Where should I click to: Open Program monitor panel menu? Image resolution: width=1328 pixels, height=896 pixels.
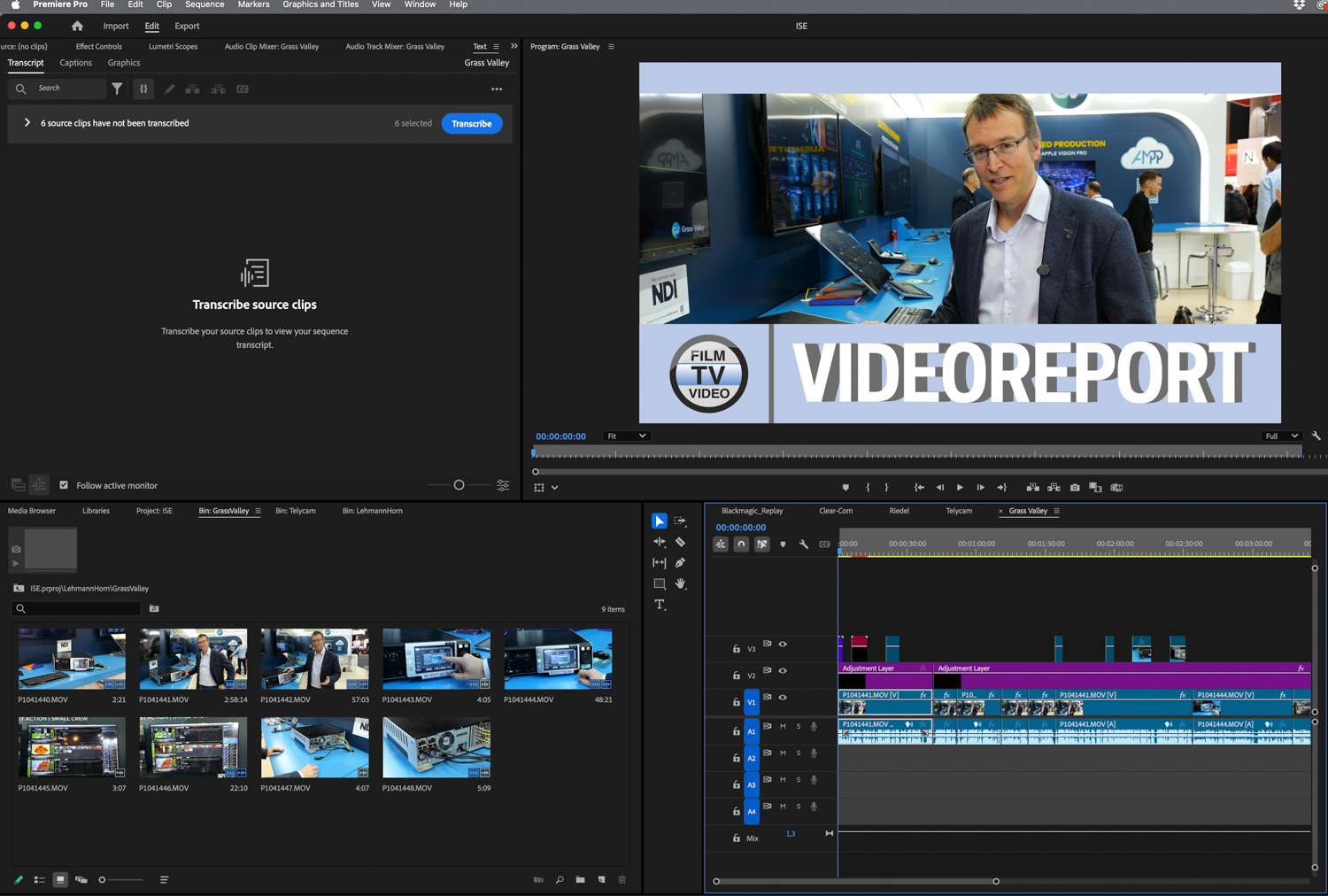click(x=611, y=47)
